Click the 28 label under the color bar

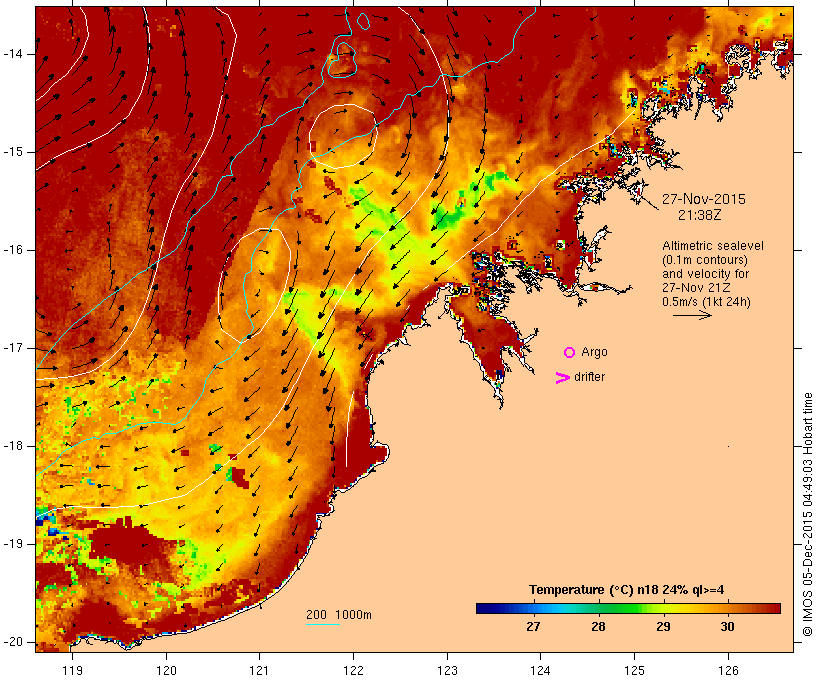coord(598,626)
